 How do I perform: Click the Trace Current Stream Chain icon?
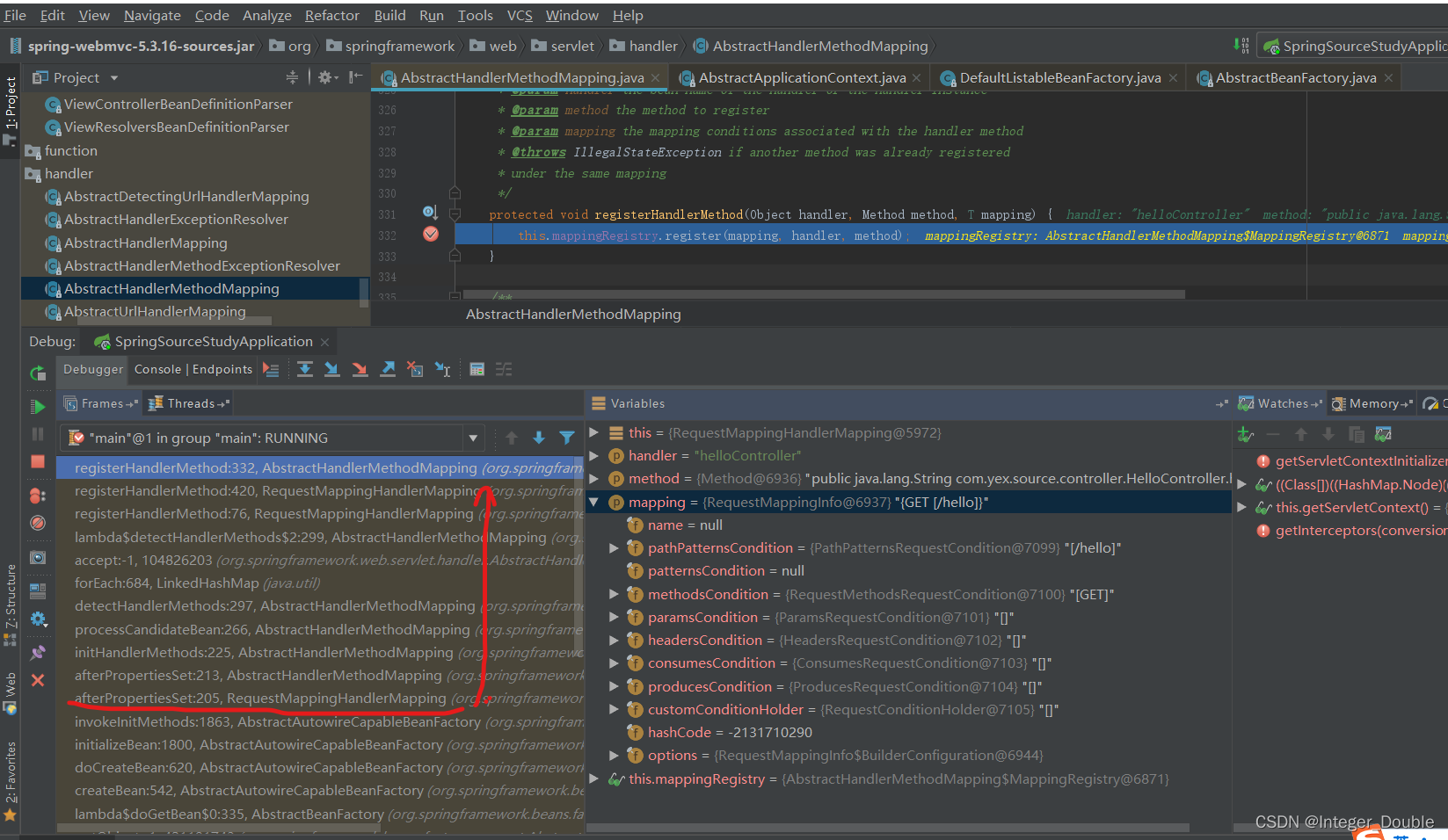504,370
